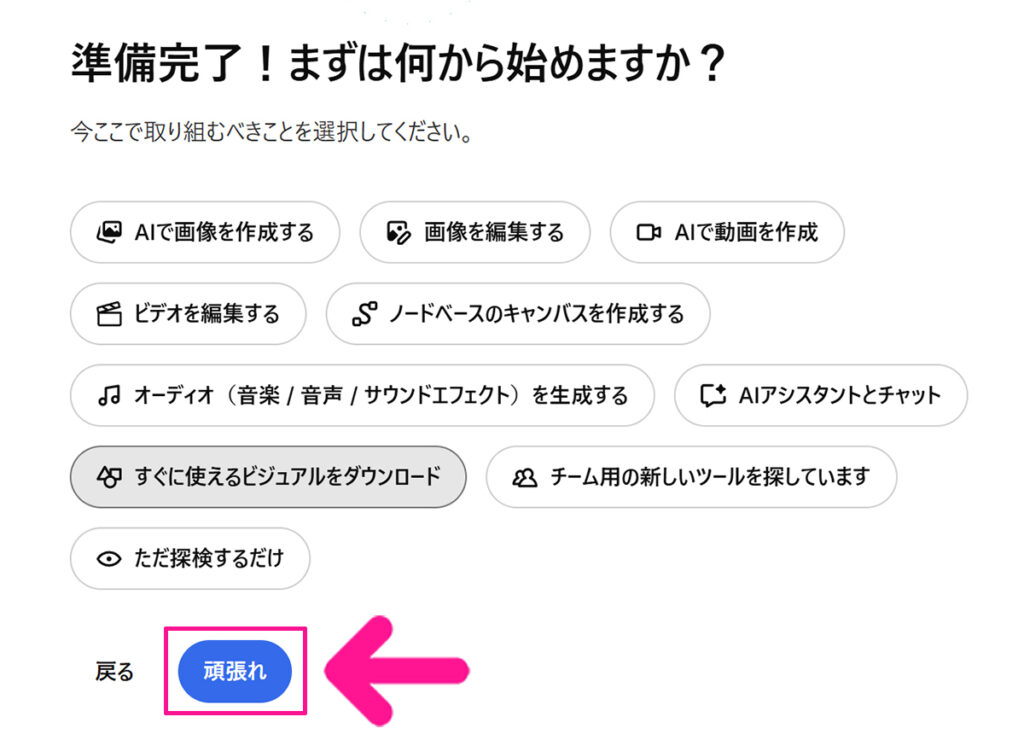This screenshot has height=746, width=1024.
Task: Click the 頑張れ button
Action: 236,672
